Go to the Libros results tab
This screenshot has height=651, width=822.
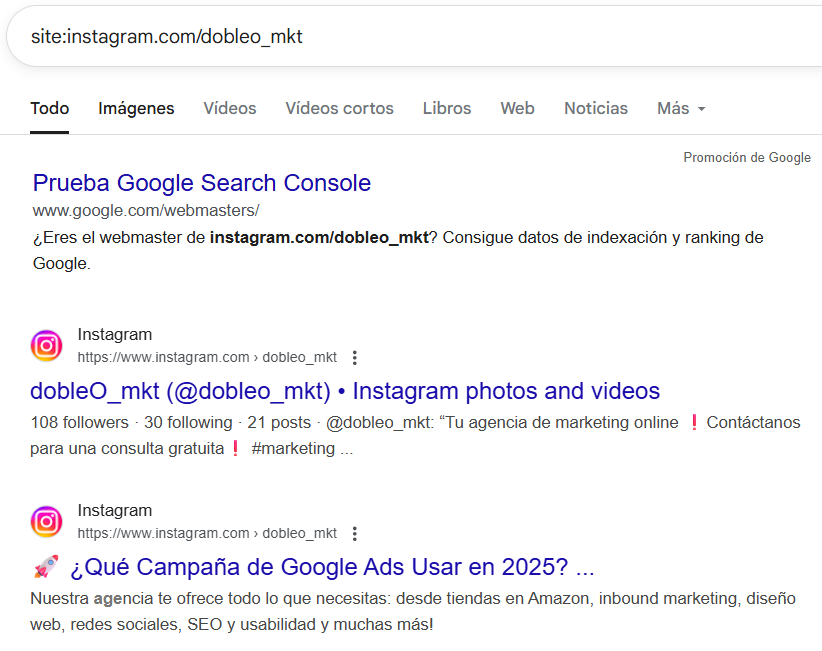click(446, 108)
